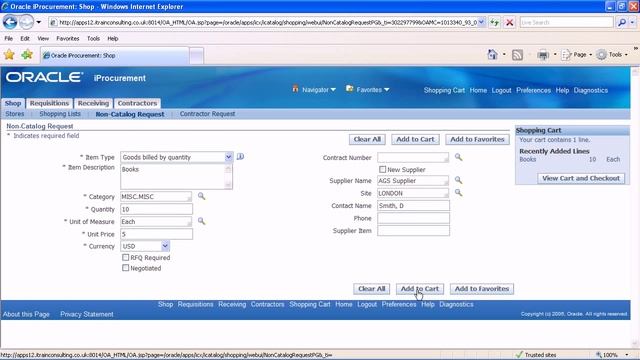640x360 pixels.
Task: Click the browser Forward arrow button
Action: [27, 22]
